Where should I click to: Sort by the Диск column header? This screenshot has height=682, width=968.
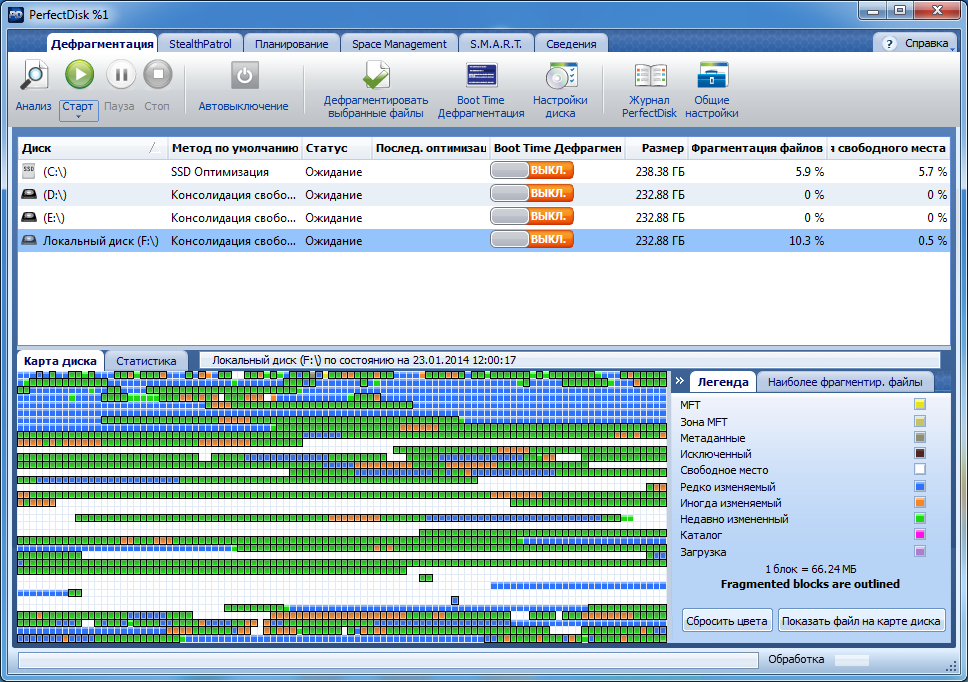(x=92, y=148)
